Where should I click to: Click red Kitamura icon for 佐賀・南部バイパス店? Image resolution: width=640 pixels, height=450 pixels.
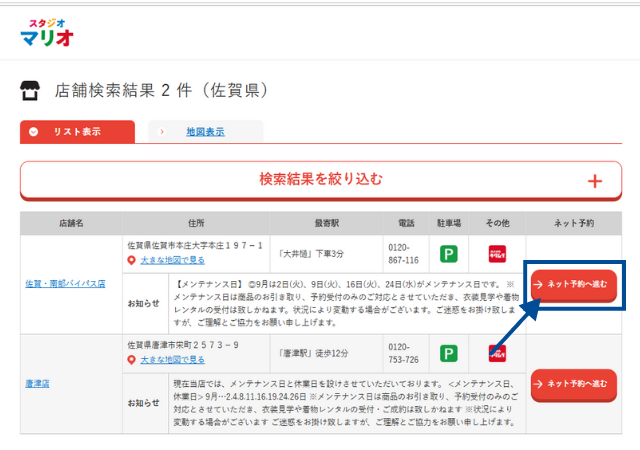click(x=497, y=254)
